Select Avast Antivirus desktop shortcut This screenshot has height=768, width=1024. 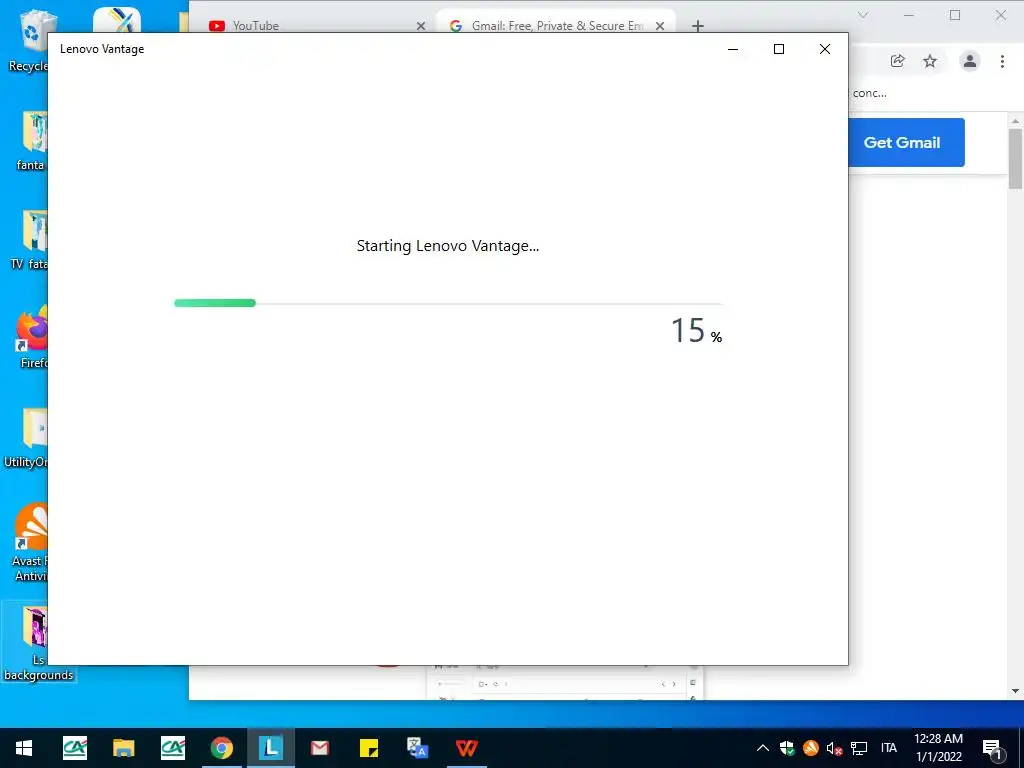tap(30, 543)
